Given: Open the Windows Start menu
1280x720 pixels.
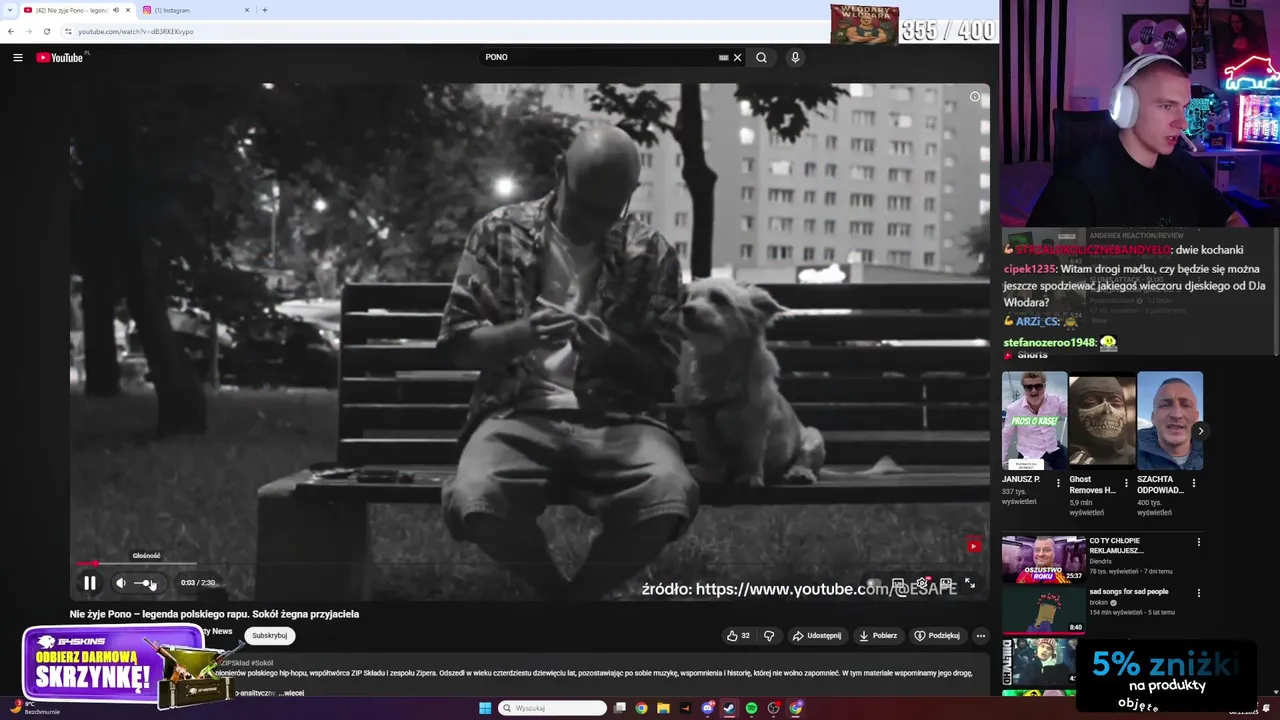Looking at the screenshot, I should 485,708.
